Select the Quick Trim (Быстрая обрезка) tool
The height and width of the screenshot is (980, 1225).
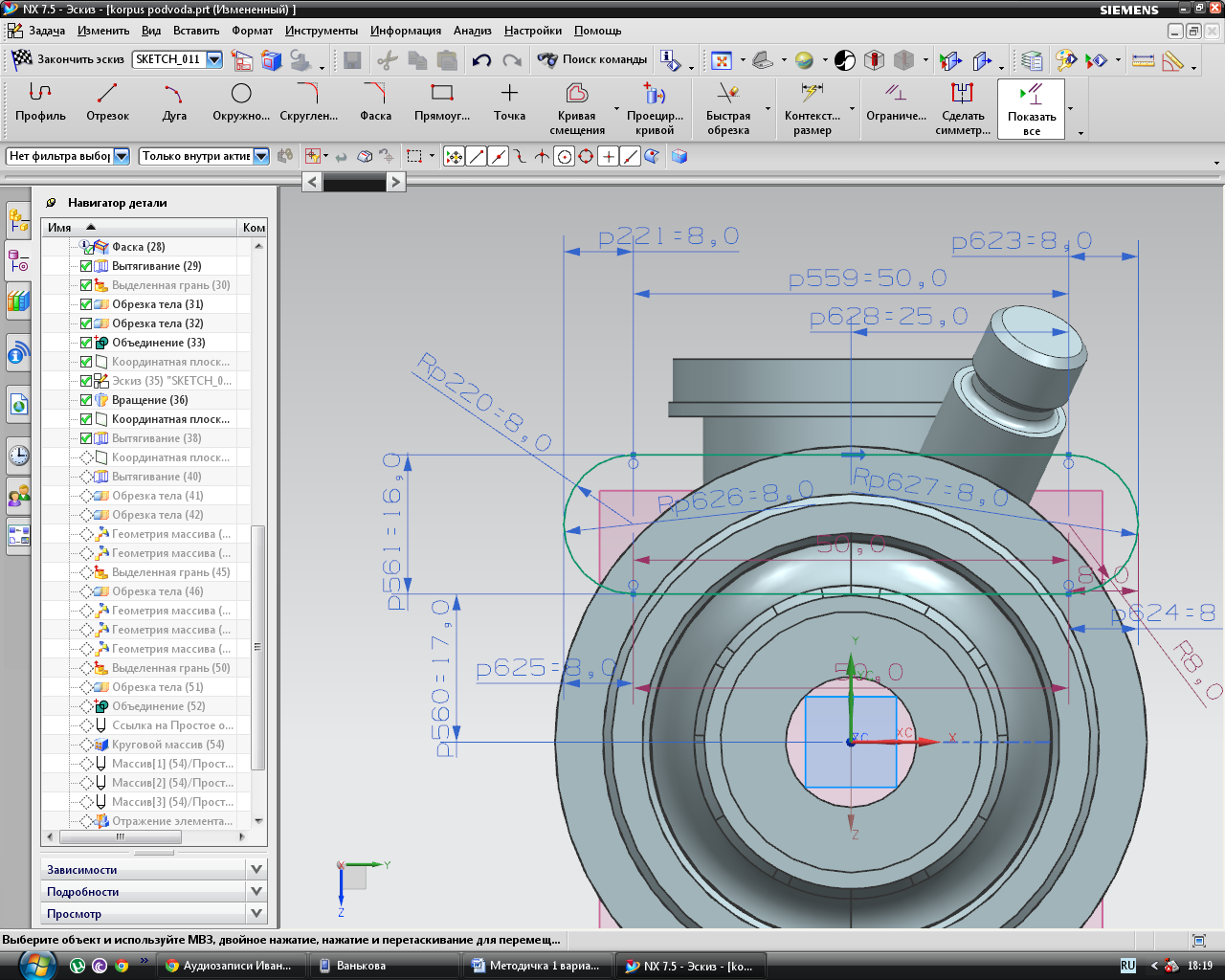pos(728,108)
